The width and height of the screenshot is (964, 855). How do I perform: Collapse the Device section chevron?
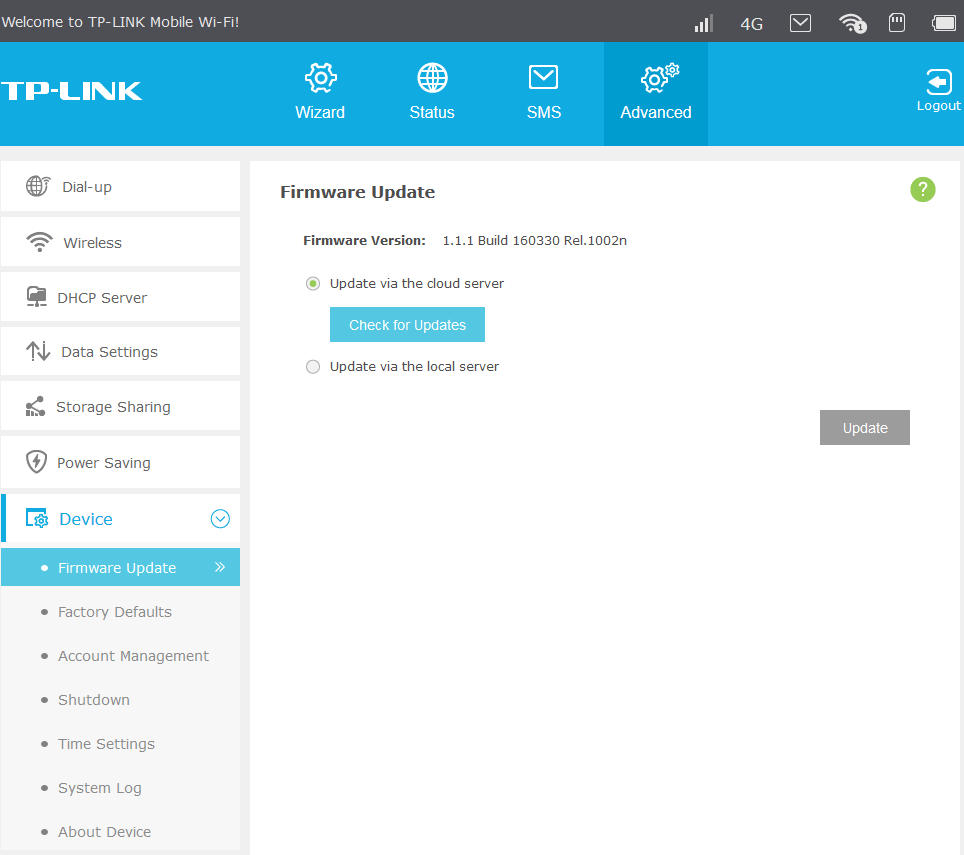click(x=220, y=519)
